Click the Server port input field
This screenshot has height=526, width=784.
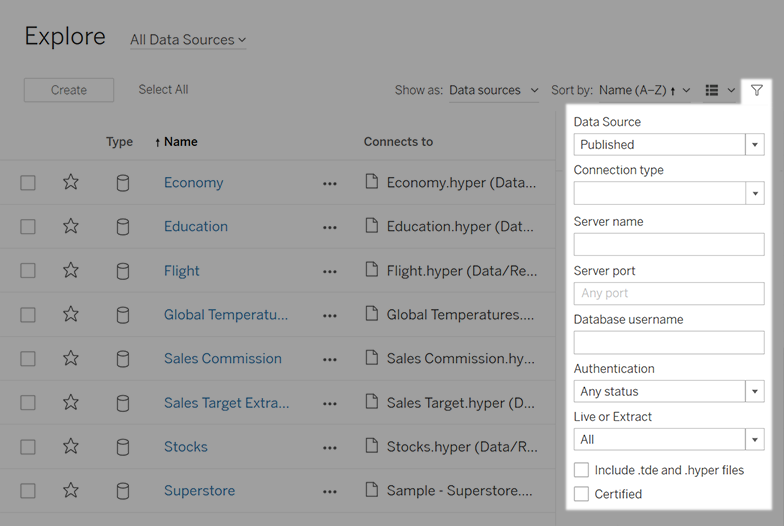click(x=669, y=294)
